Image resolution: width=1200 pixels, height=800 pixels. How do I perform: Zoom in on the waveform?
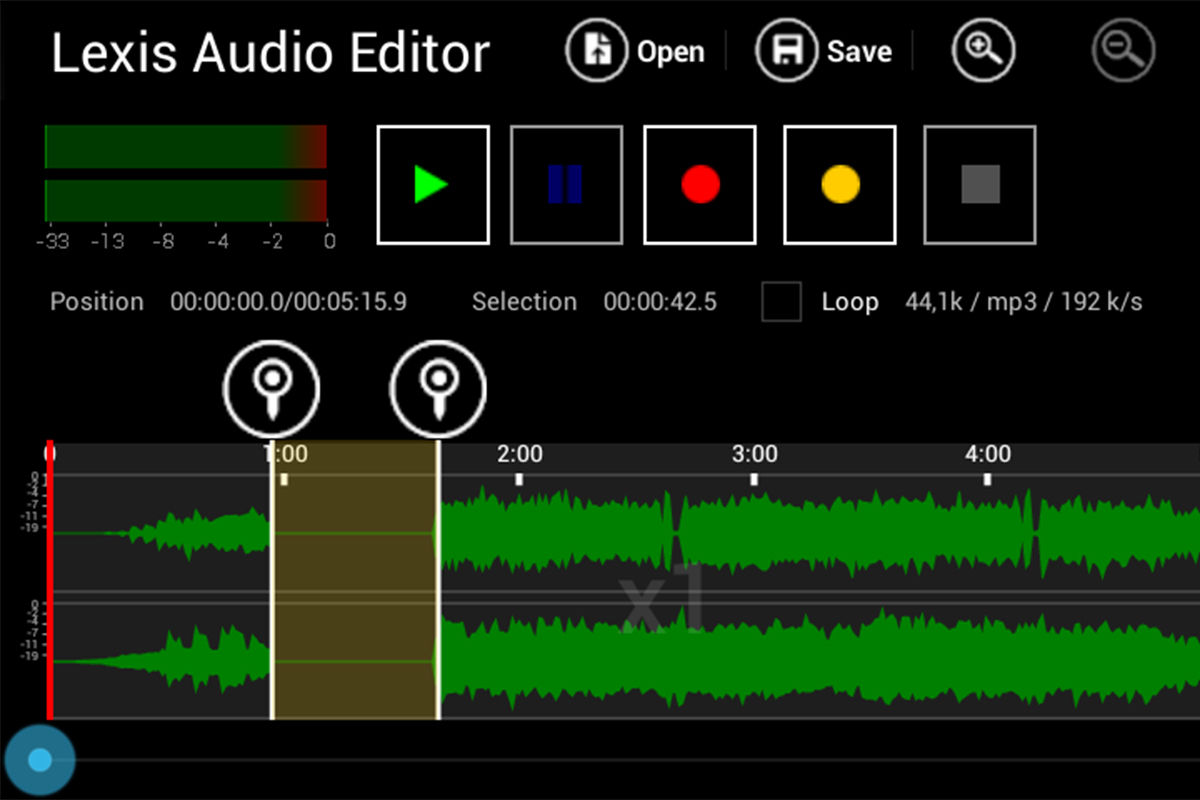pos(983,50)
